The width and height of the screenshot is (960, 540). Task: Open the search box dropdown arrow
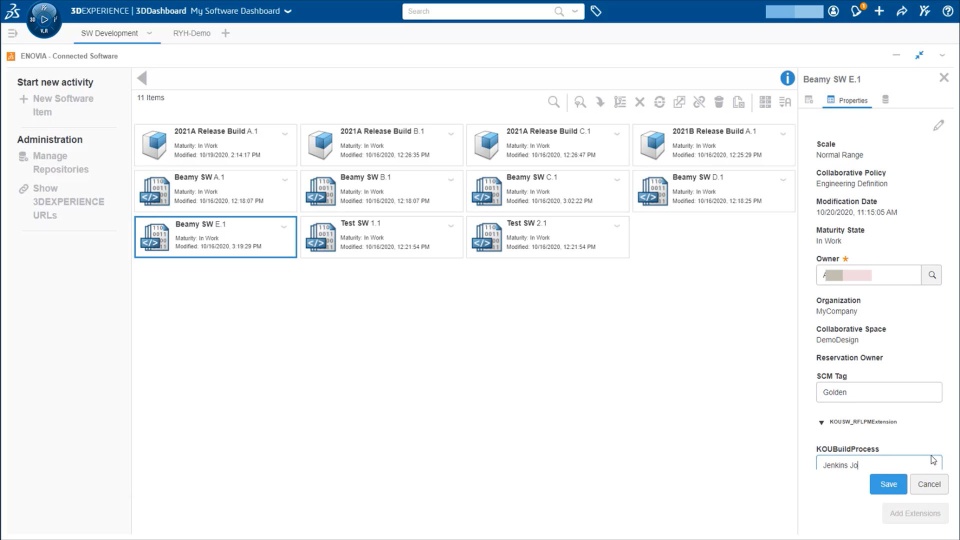pyautogui.click(x=575, y=11)
